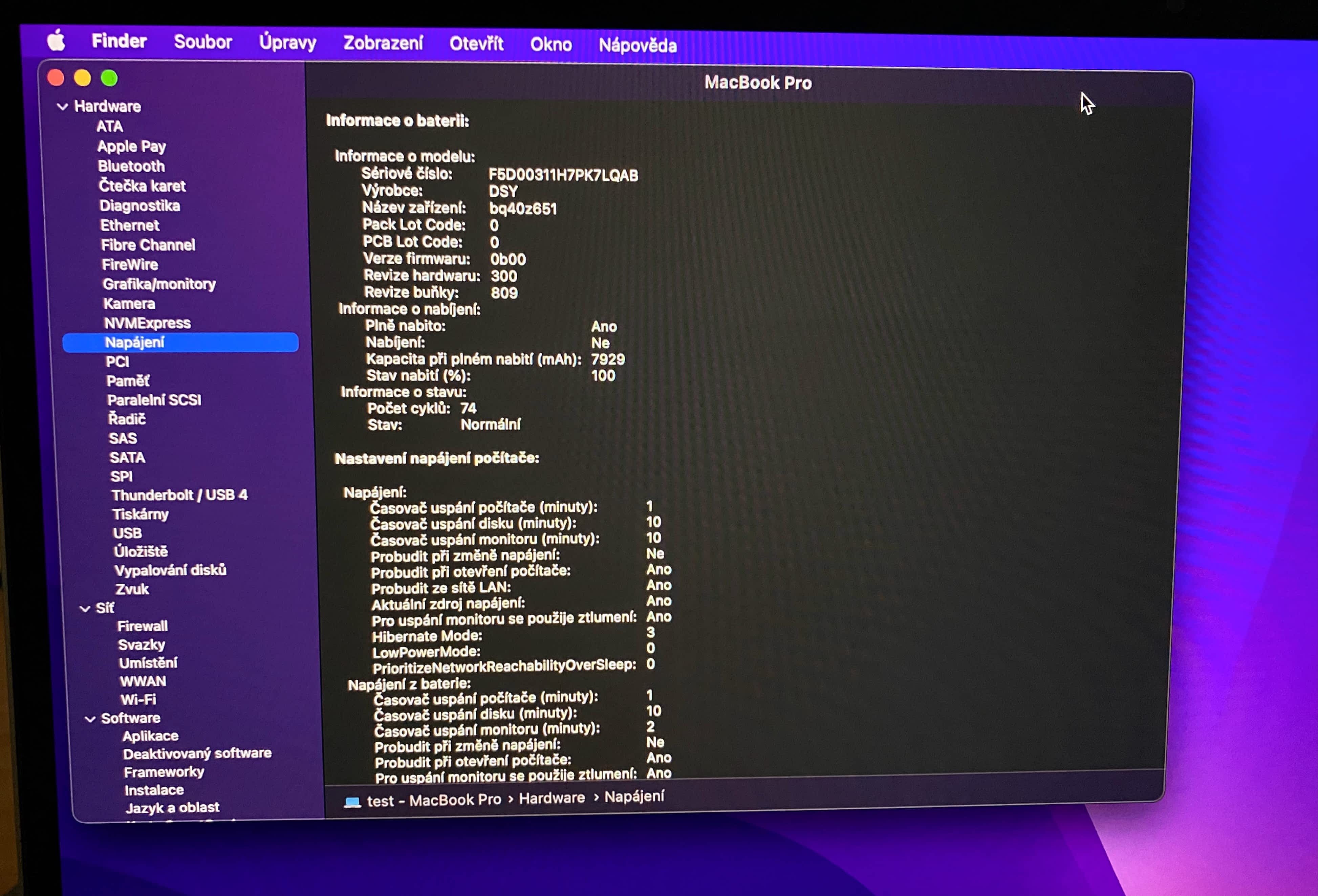Click the green fullscreen window button
Screen dimensions: 1318x896
pyautogui.click(x=109, y=78)
